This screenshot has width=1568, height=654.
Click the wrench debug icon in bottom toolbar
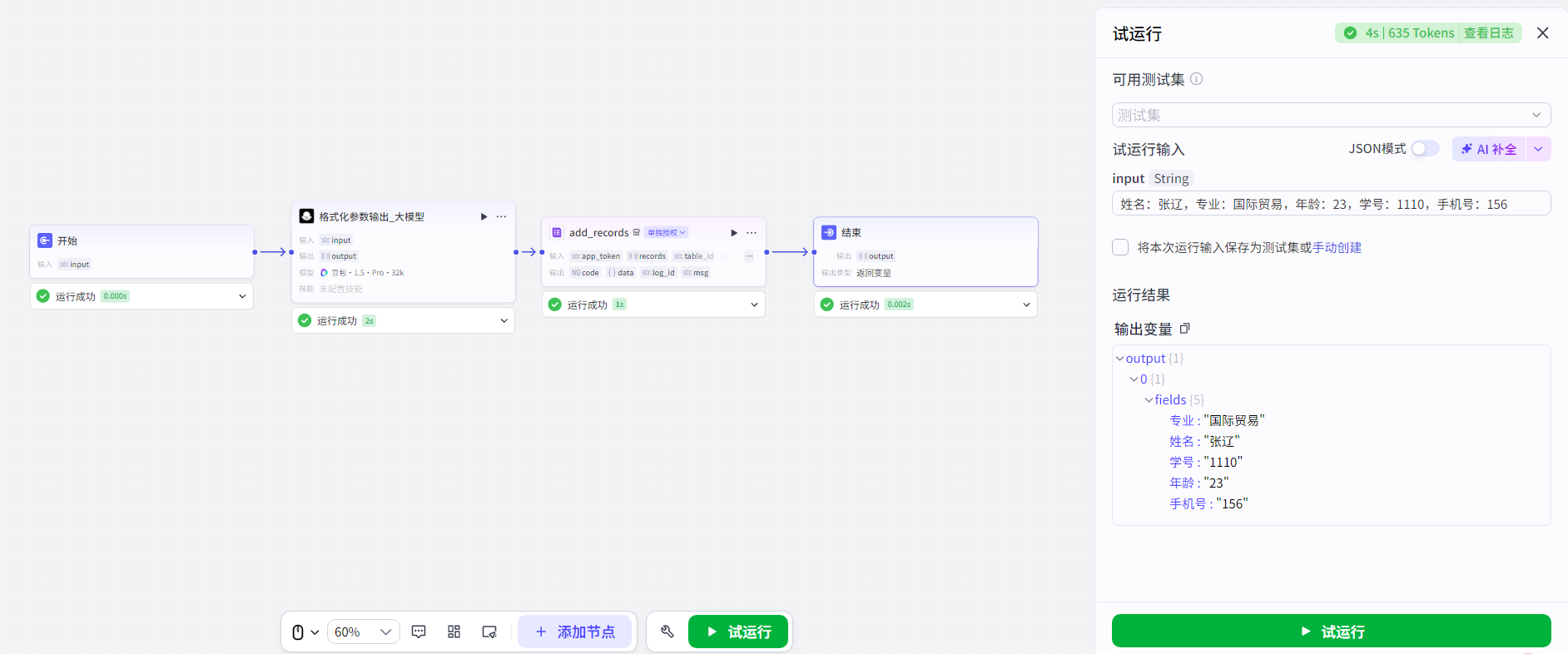coord(667,632)
